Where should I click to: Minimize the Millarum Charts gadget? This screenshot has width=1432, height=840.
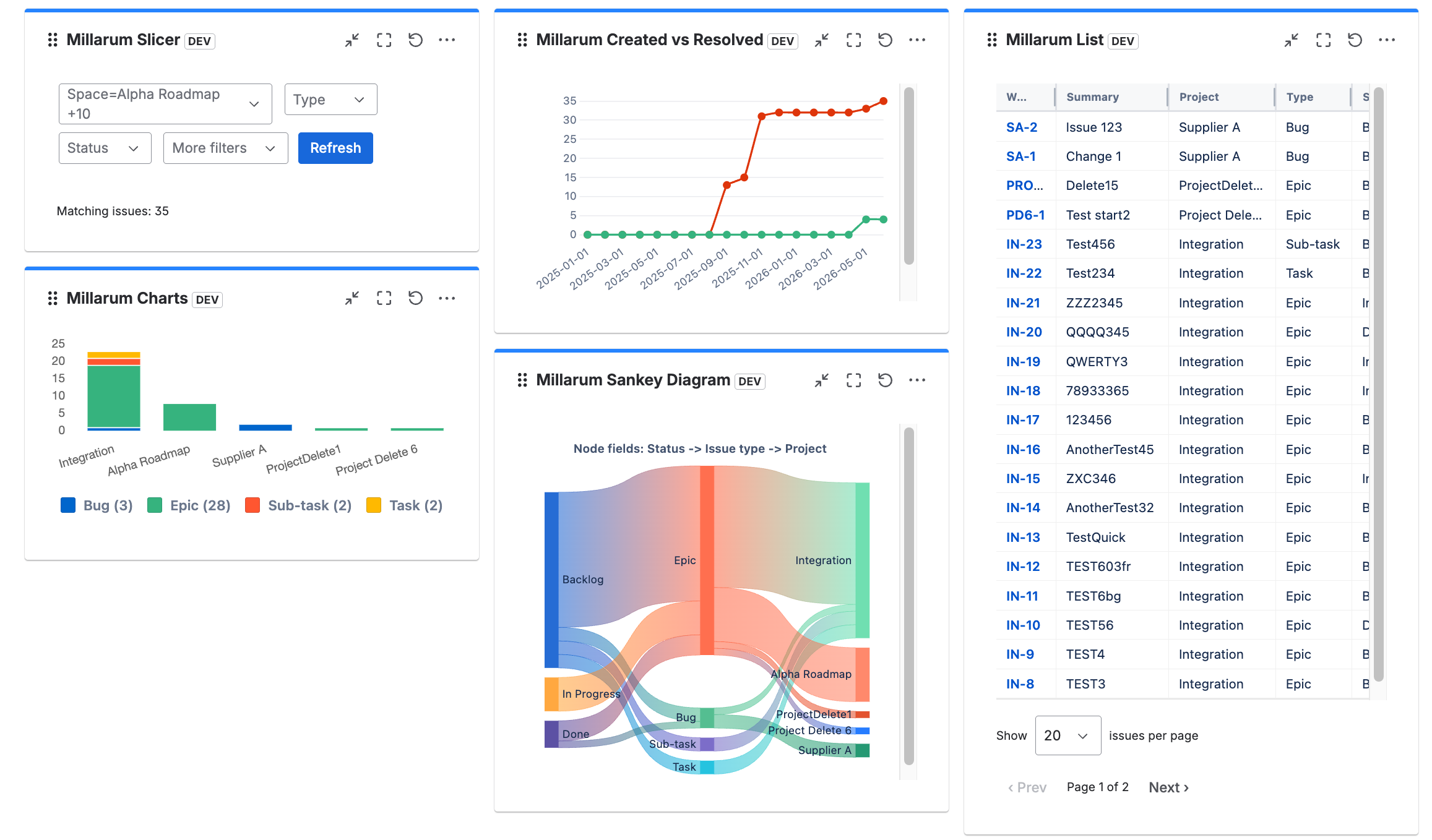click(352, 299)
